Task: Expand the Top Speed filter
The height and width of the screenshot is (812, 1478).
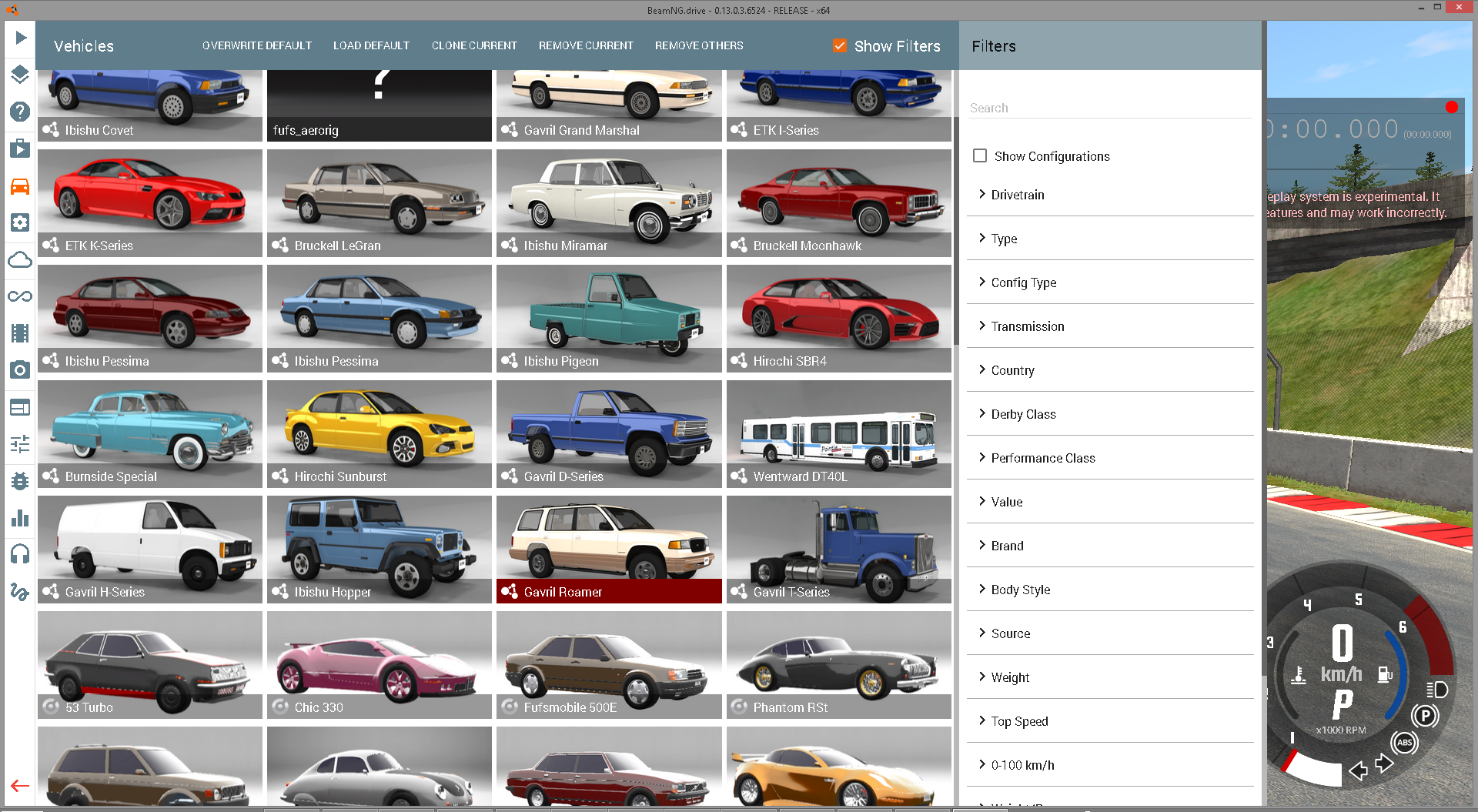Action: pyautogui.click(x=1110, y=721)
